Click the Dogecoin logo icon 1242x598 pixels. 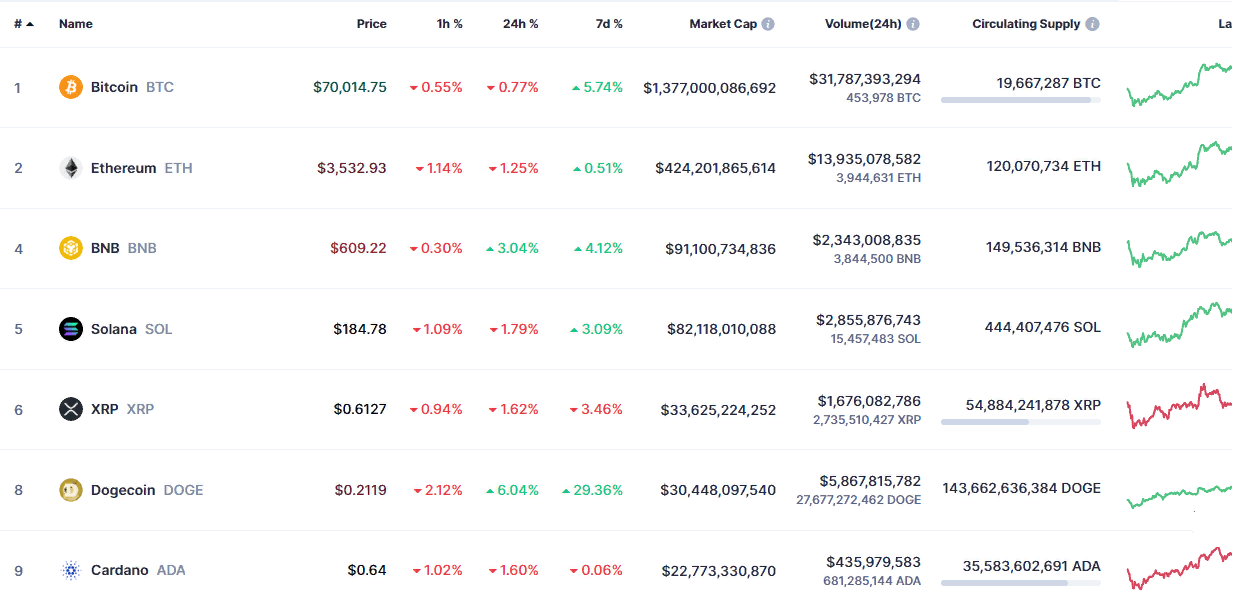(70, 490)
